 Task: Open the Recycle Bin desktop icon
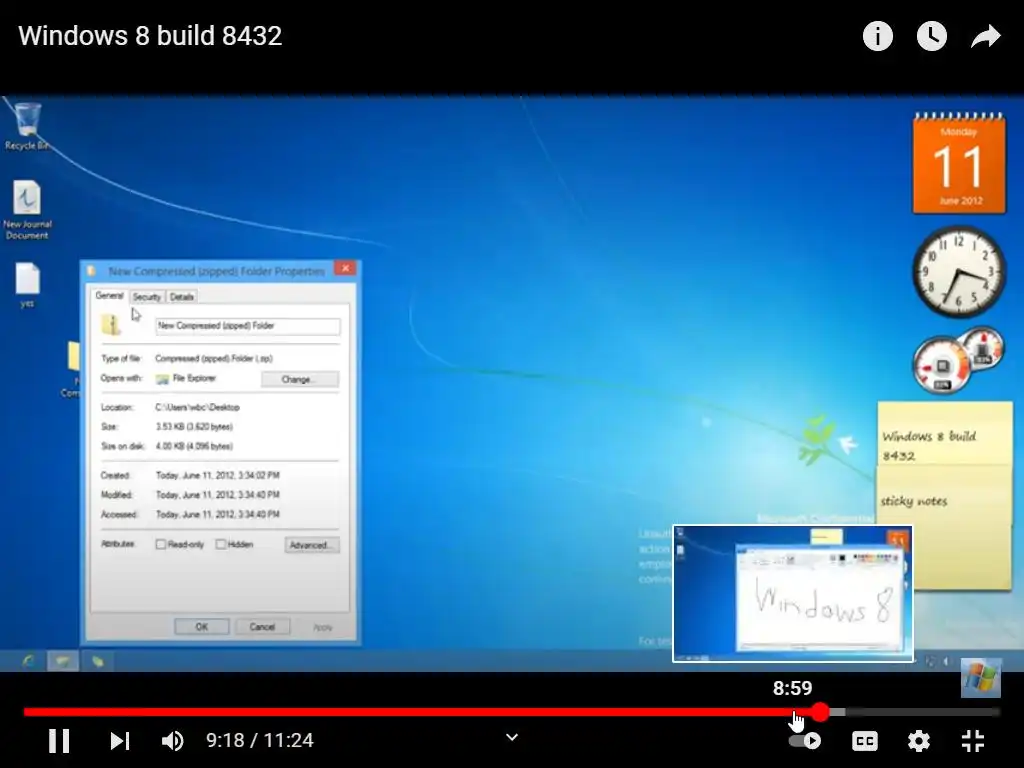tap(27, 127)
